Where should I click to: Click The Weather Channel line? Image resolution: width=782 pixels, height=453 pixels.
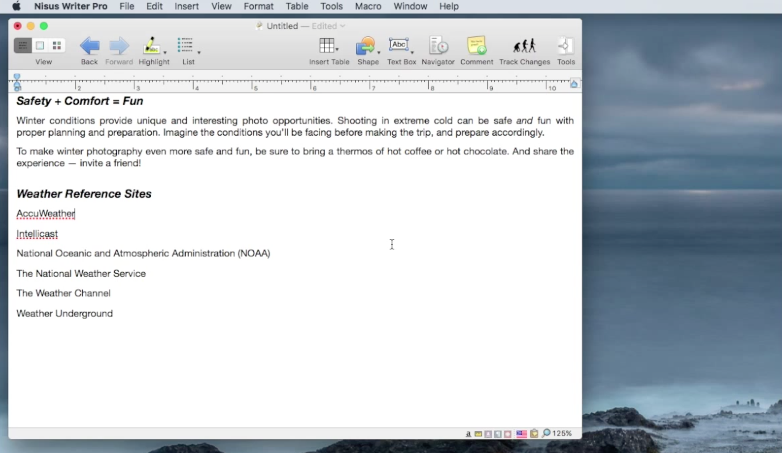pyautogui.click(x=63, y=293)
